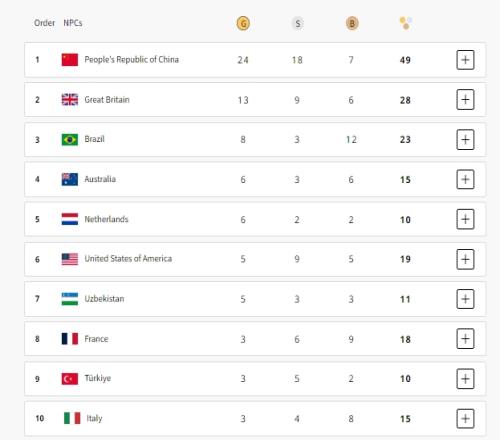
Task: Click the total medals column icon
Action: [x=406, y=23]
